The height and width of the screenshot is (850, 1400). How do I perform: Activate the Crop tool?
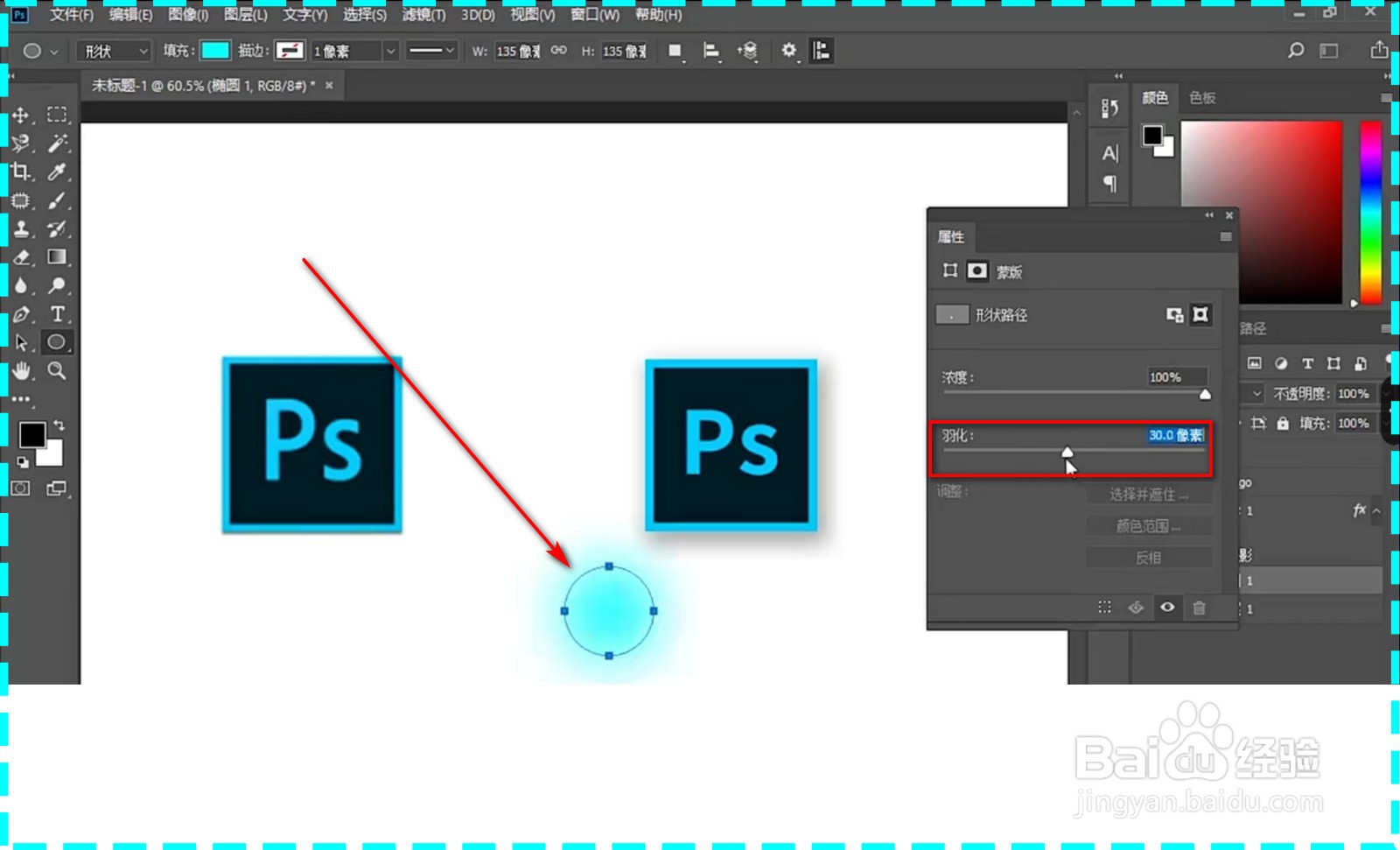[x=21, y=172]
